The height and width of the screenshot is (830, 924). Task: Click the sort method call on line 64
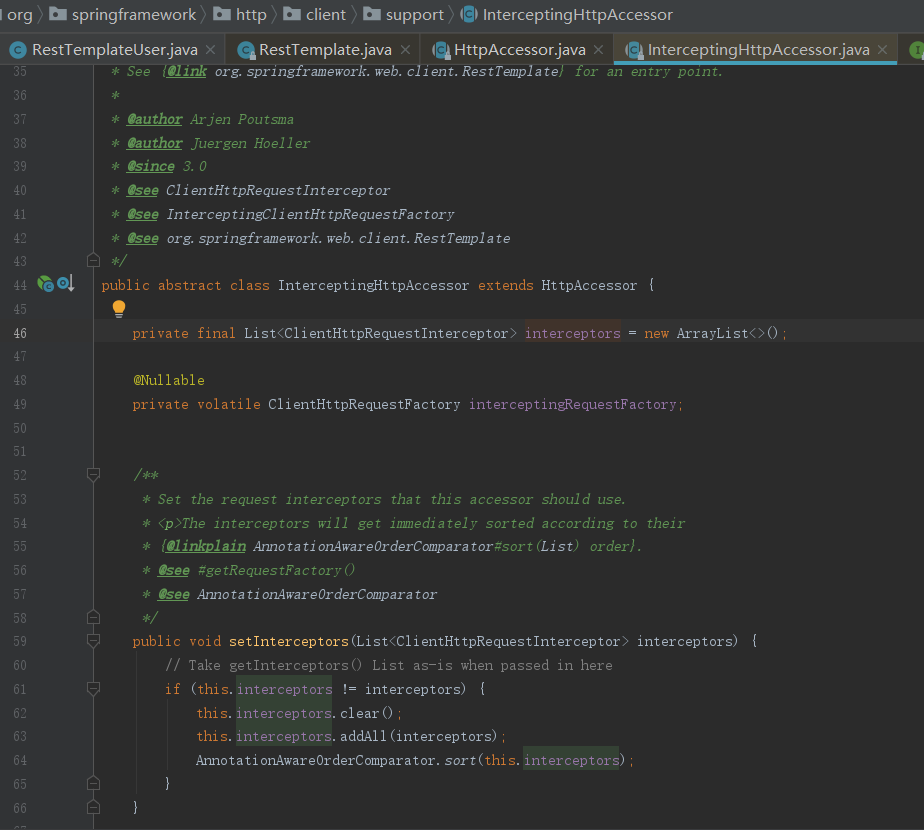click(460, 760)
